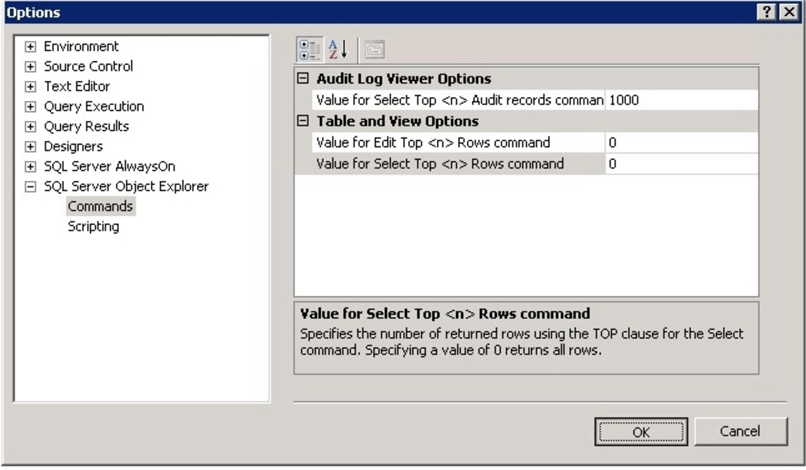The width and height of the screenshot is (806, 470).
Task: Select 'Value for Edit Top <n> Rows command' row
Action: point(459,142)
